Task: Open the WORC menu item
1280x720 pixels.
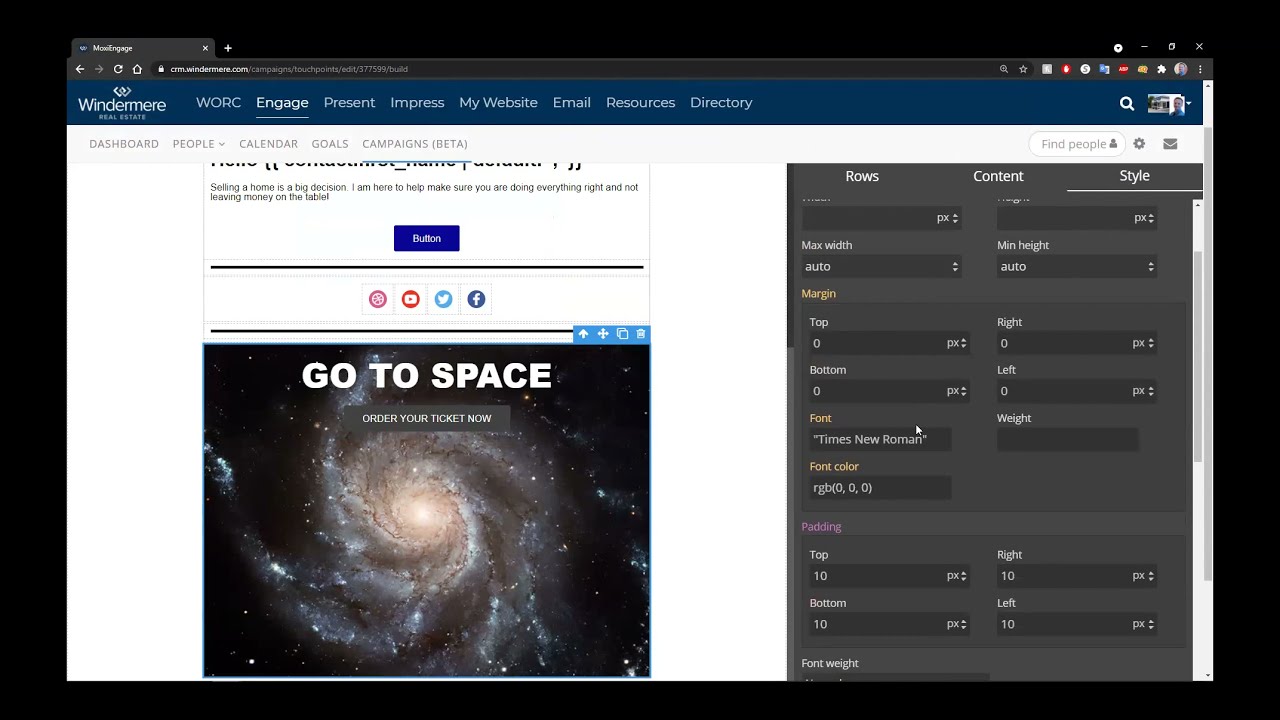Action: tap(218, 102)
